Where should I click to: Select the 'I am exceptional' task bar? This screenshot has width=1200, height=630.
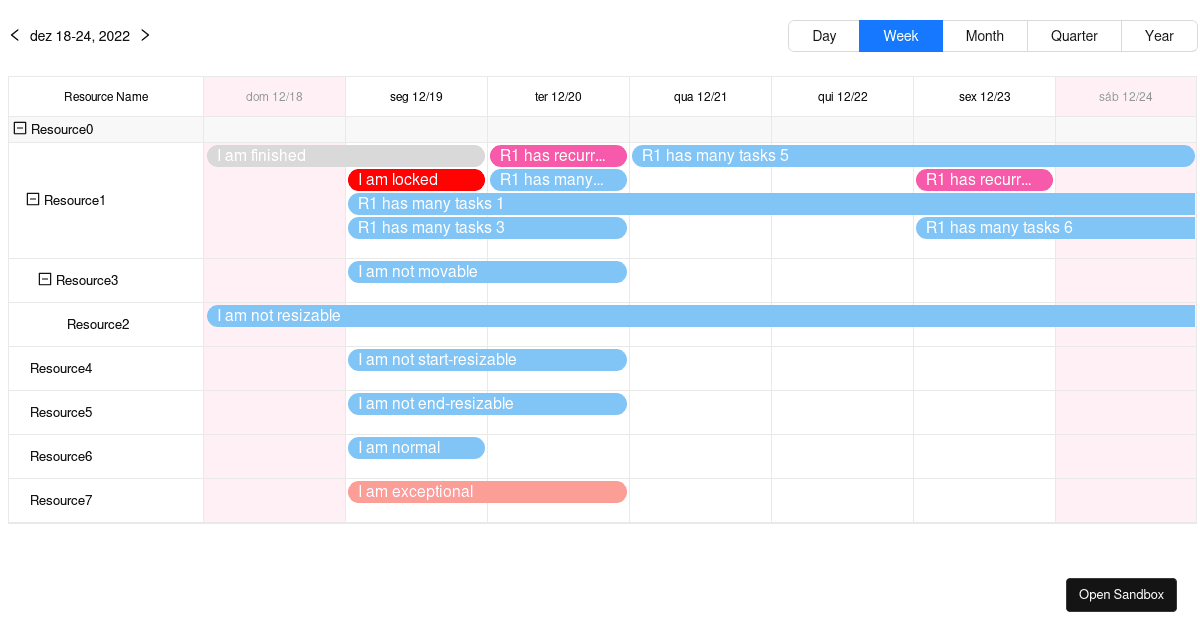(x=487, y=491)
